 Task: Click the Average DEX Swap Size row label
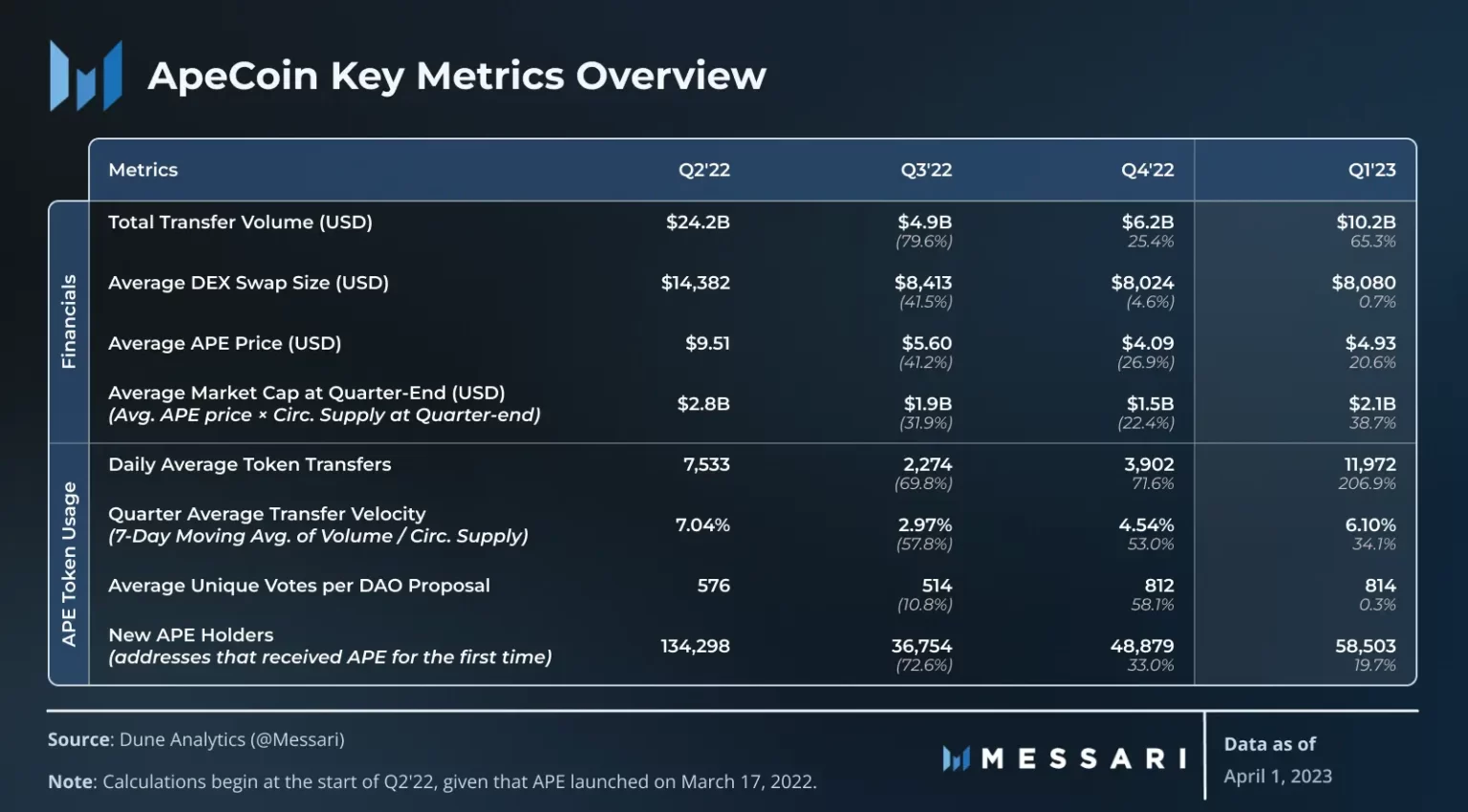click(x=248, y=283)
